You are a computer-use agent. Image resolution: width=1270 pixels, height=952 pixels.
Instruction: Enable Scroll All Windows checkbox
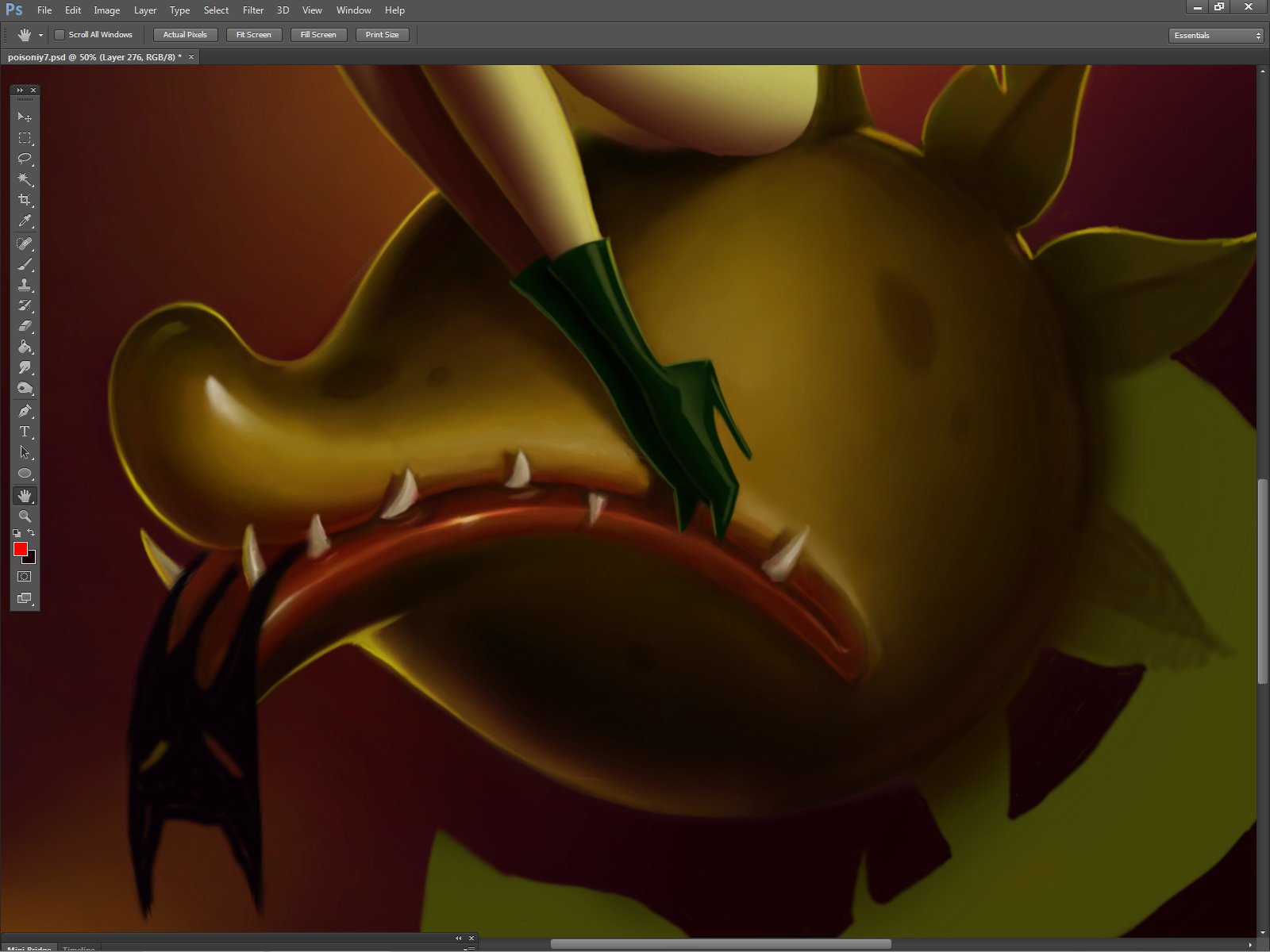click(x=60, y=35)
